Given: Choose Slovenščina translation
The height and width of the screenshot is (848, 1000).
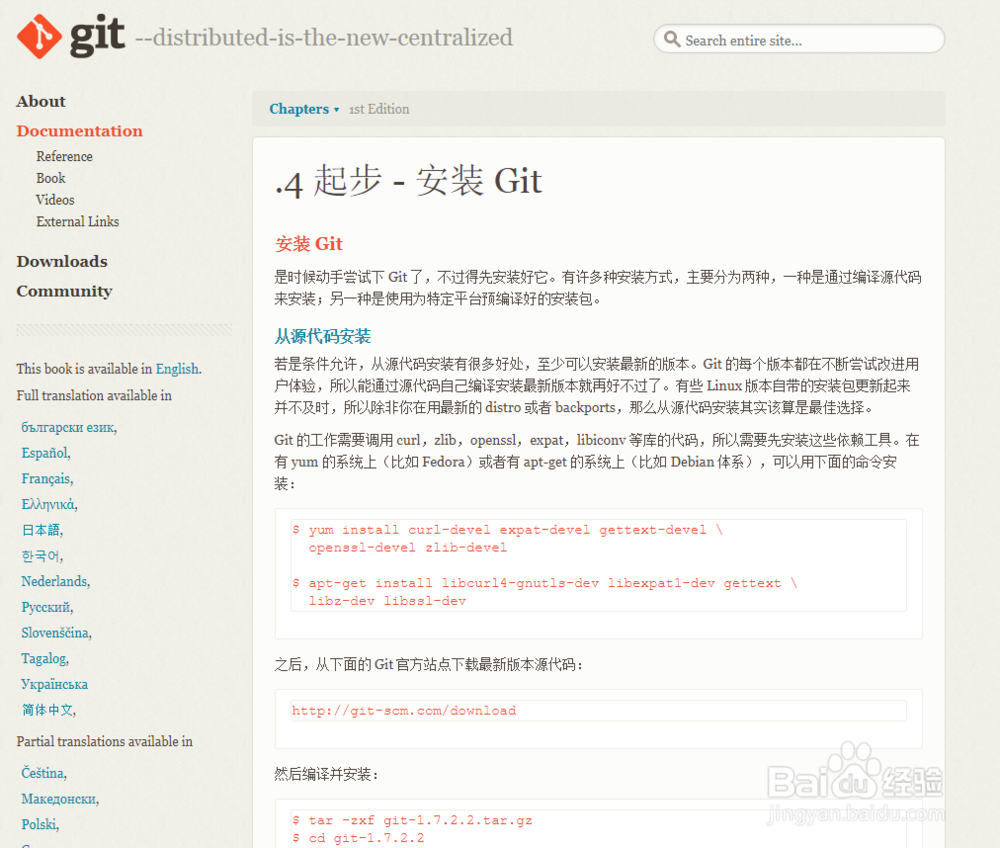Looking at the screenshot, I should pos(56,632).
